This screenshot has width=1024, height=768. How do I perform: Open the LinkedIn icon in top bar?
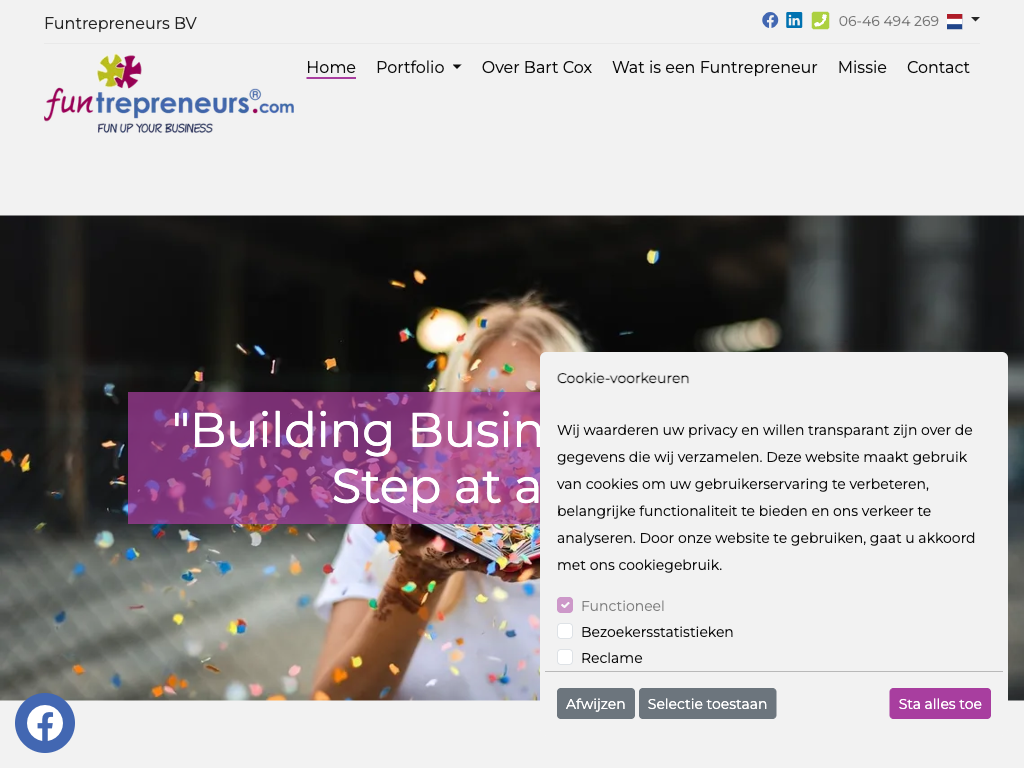[794, 20]
